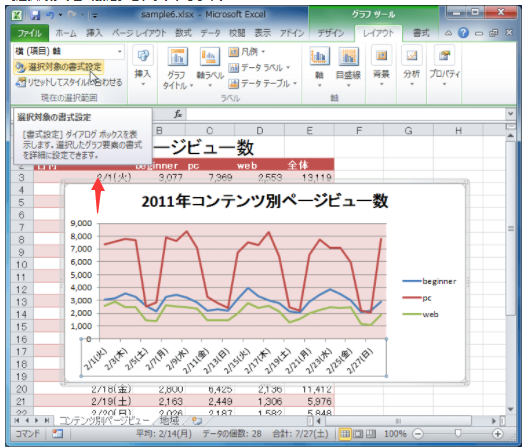This screenshot has height=448, width=530.
Task: Go to last sheet using navigation arrow
Action: [47, 421]
